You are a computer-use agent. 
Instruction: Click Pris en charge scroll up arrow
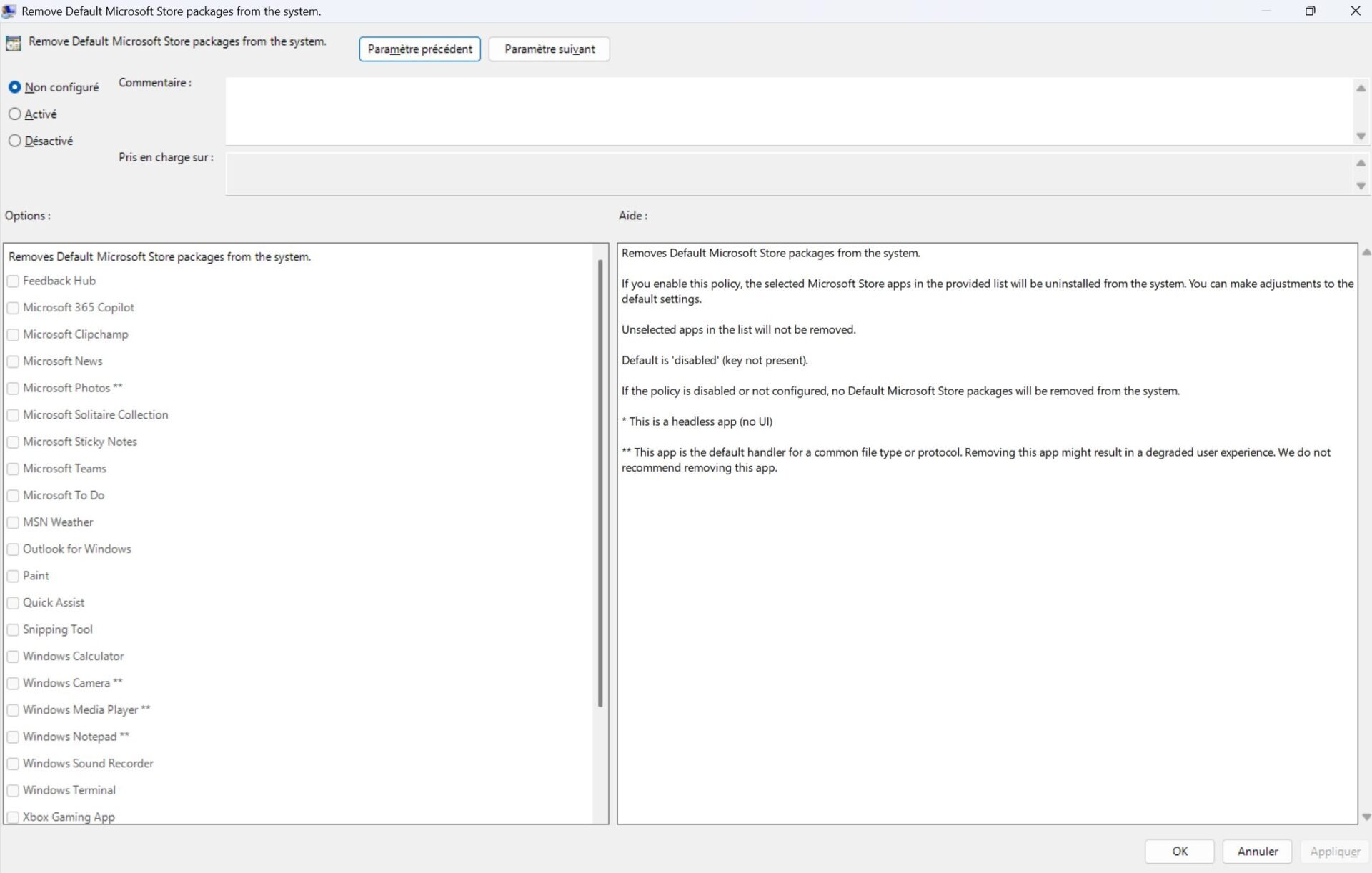(1361, 163)
